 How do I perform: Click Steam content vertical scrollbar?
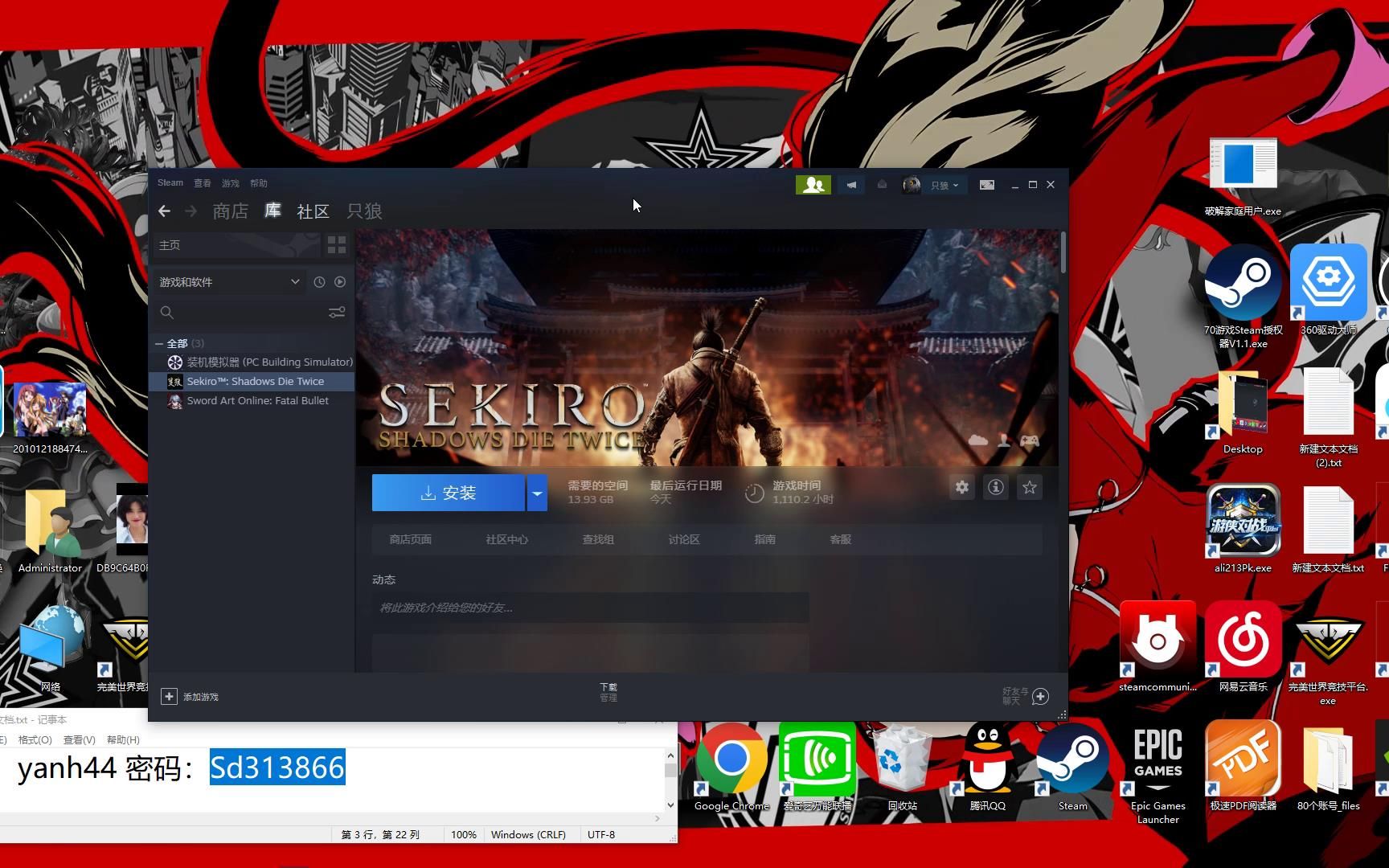(1063, 253)
